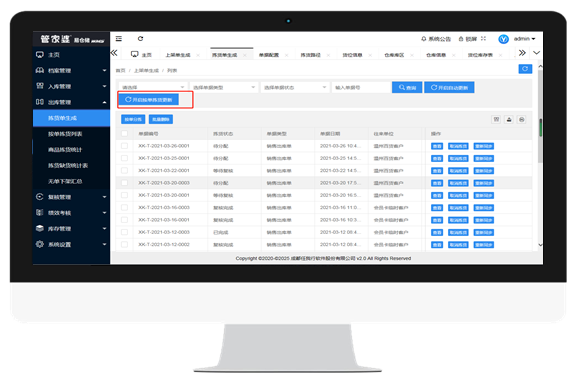Open the admin user dropdown menu
576x378 pixels.
(x=525, y=39)
